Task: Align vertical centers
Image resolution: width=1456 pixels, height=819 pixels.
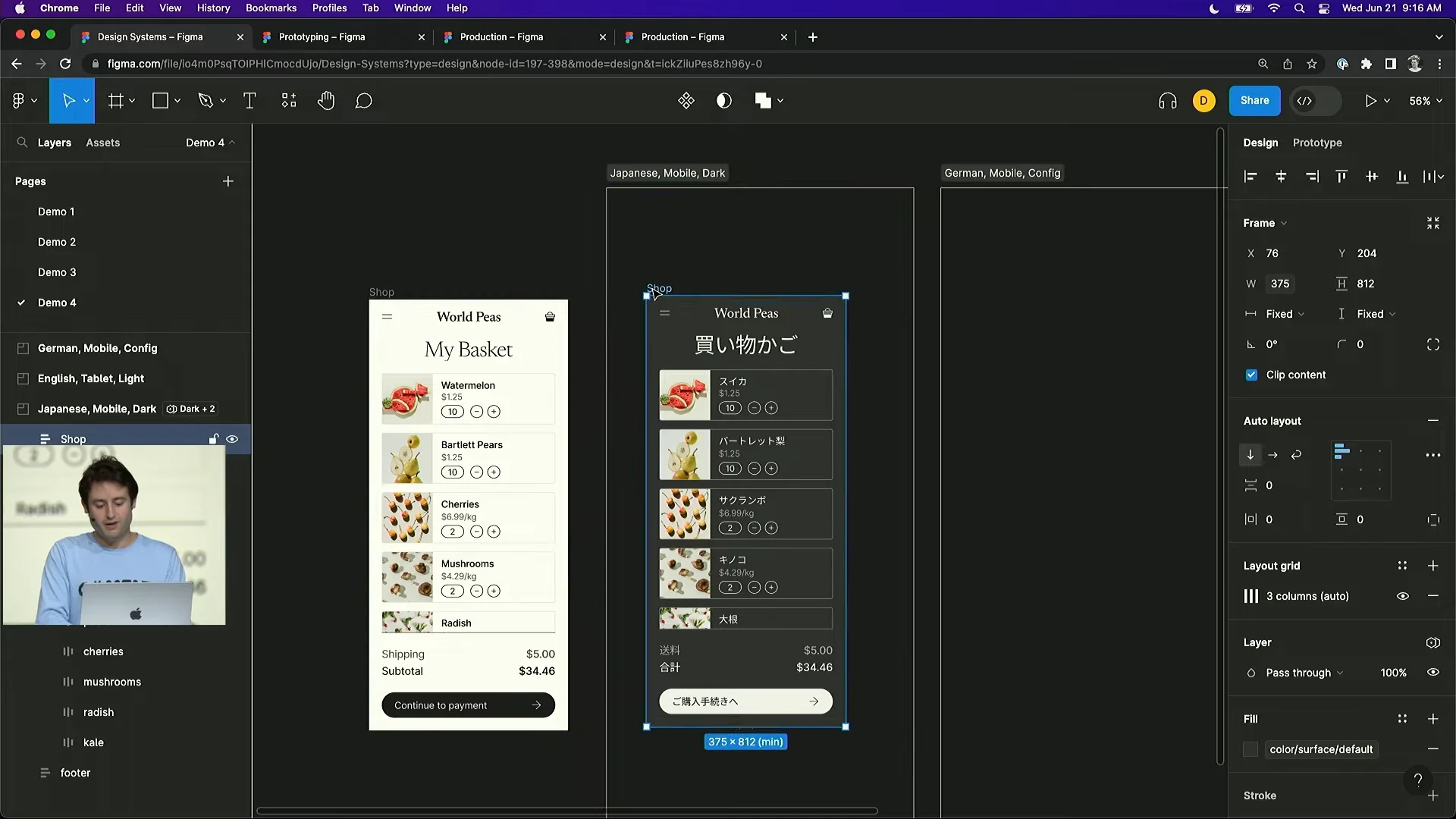Action: pos(1372,177)
